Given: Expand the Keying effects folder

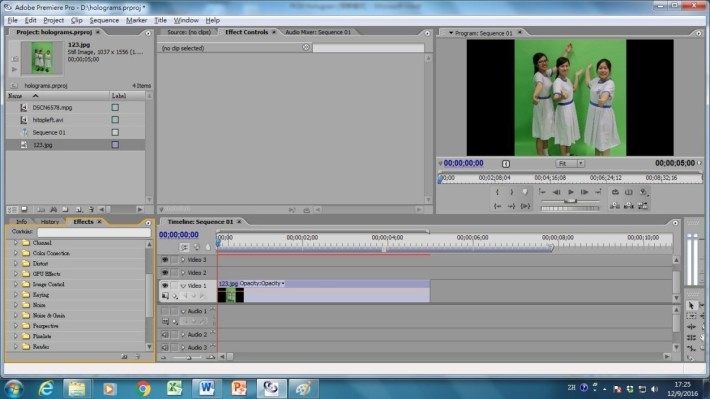Looking at the screenshot, I should [x=15, y=295].
